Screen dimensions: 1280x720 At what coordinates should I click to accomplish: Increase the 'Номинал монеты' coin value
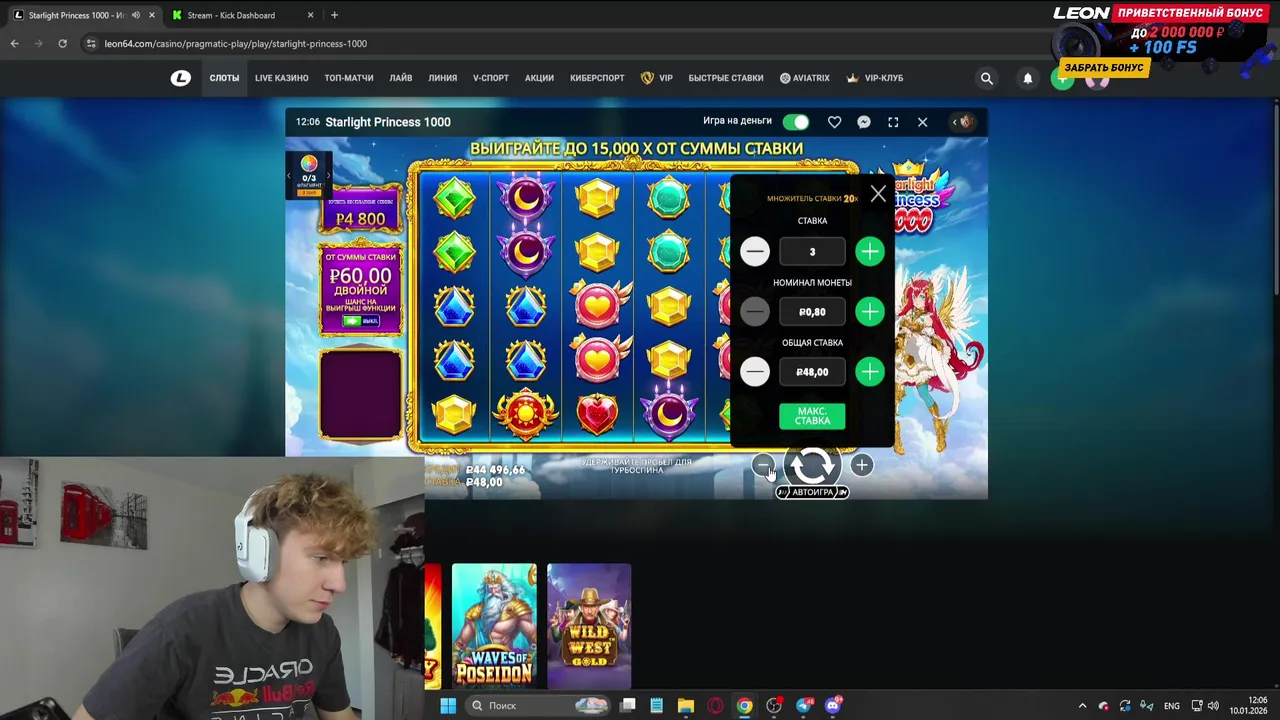pyautogui.click(x=870, y=312)
